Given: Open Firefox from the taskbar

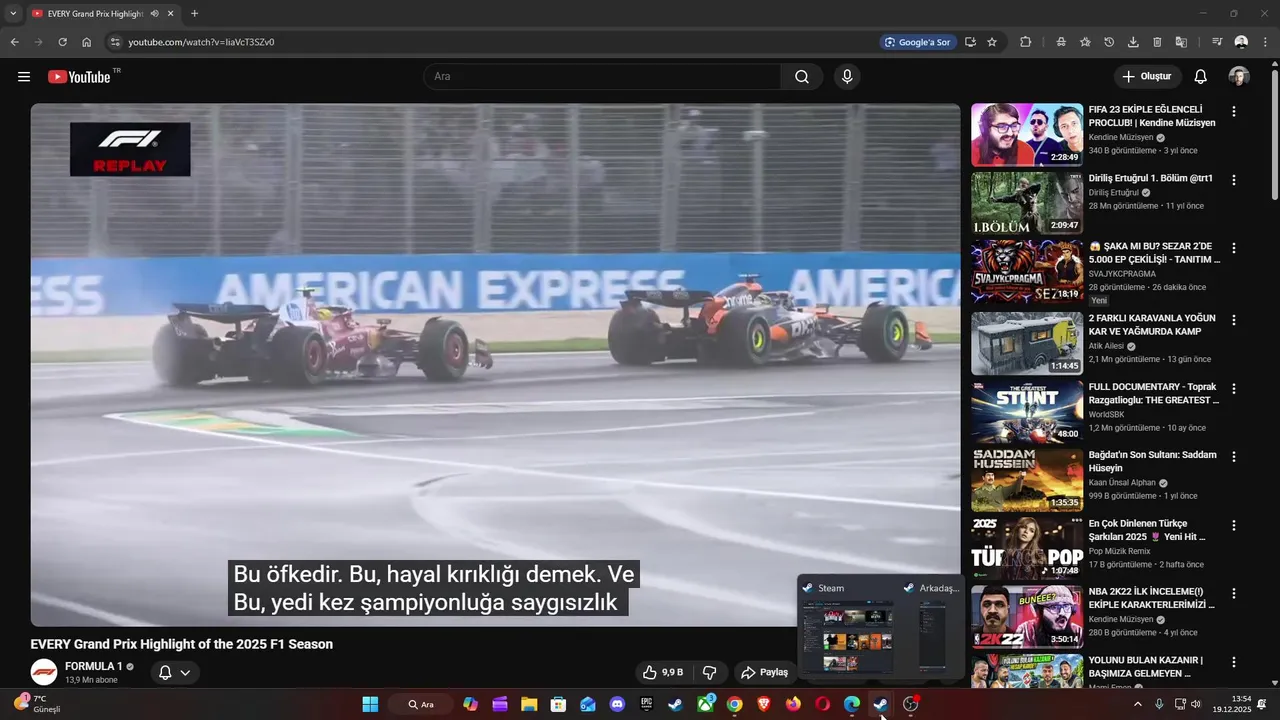Looking at the screenshot, I should [793, 704].
